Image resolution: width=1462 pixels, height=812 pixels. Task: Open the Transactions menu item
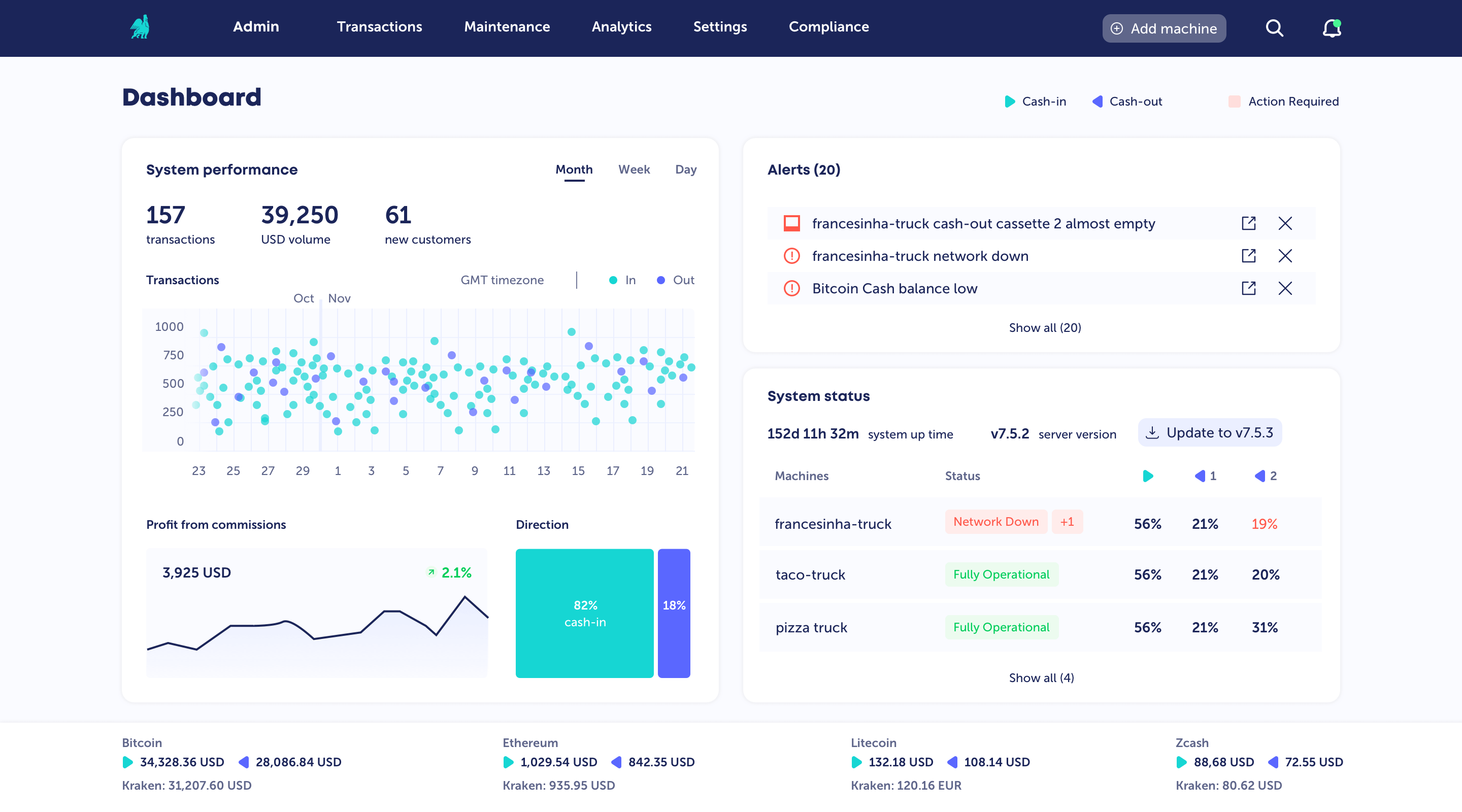click(x=379, y=27)
